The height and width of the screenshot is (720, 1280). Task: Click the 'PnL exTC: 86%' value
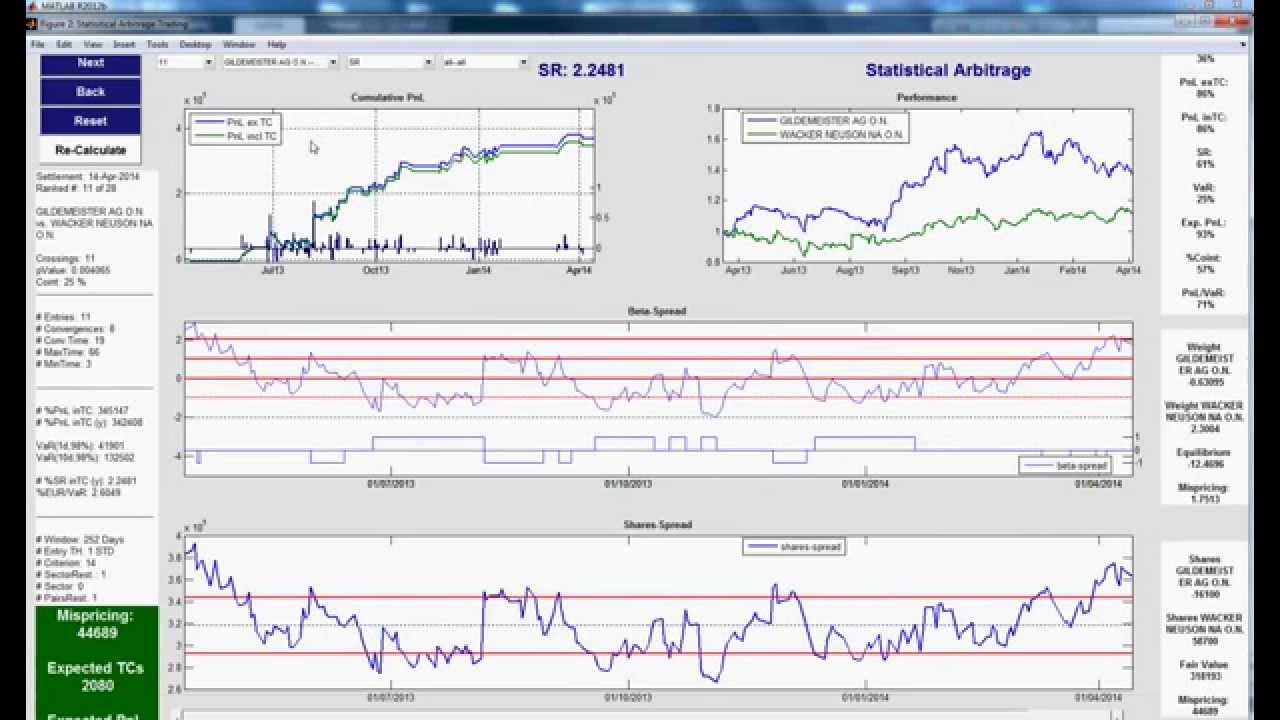[x=1204, y=88]
